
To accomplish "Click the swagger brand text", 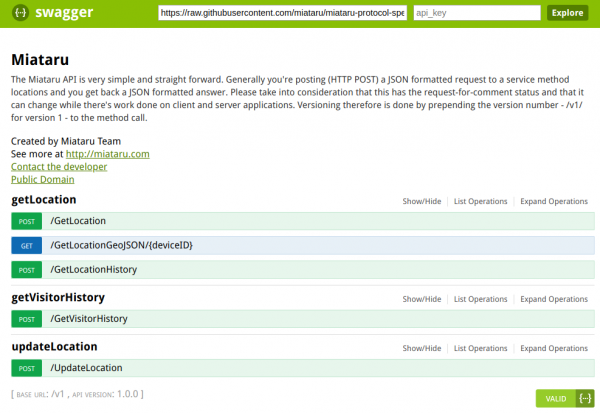I will 64,13.
